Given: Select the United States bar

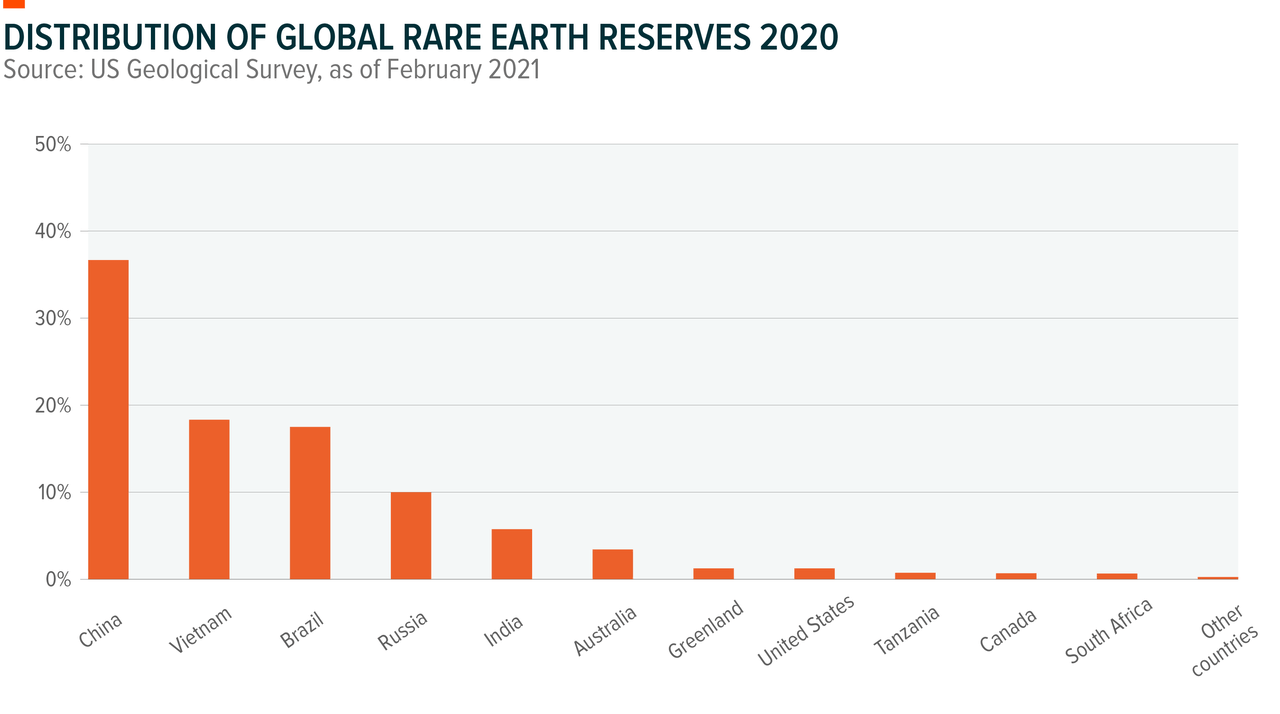Looking at the screenshot, I should pos(814,572).
